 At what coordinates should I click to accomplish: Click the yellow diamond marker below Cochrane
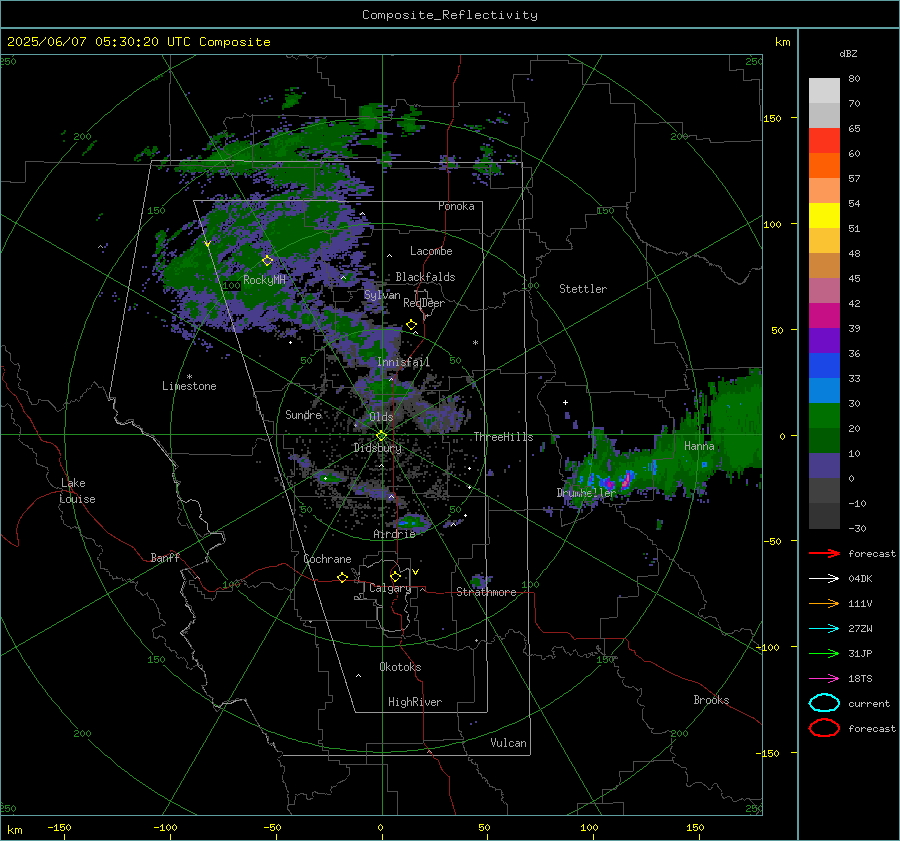click(x=342, y=577)
